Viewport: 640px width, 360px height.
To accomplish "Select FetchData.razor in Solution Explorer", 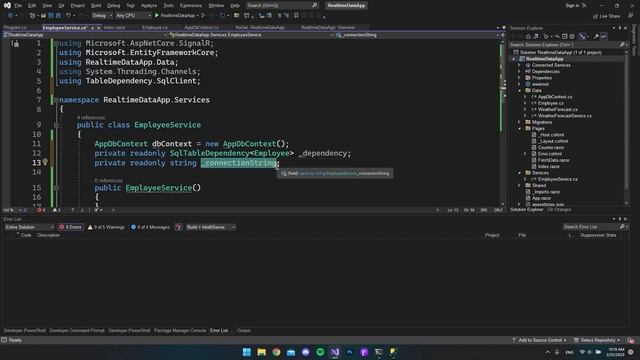I will coord(553,160).
